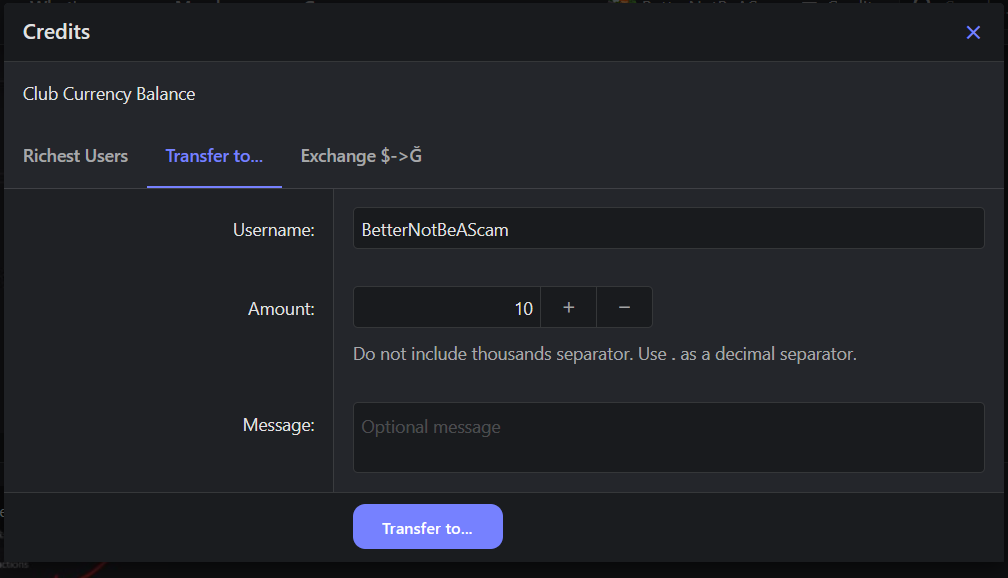The height and width of the screenshot is (578, 1008).
Task: Select the Transfer to... tab
Action: click(214, 156)
